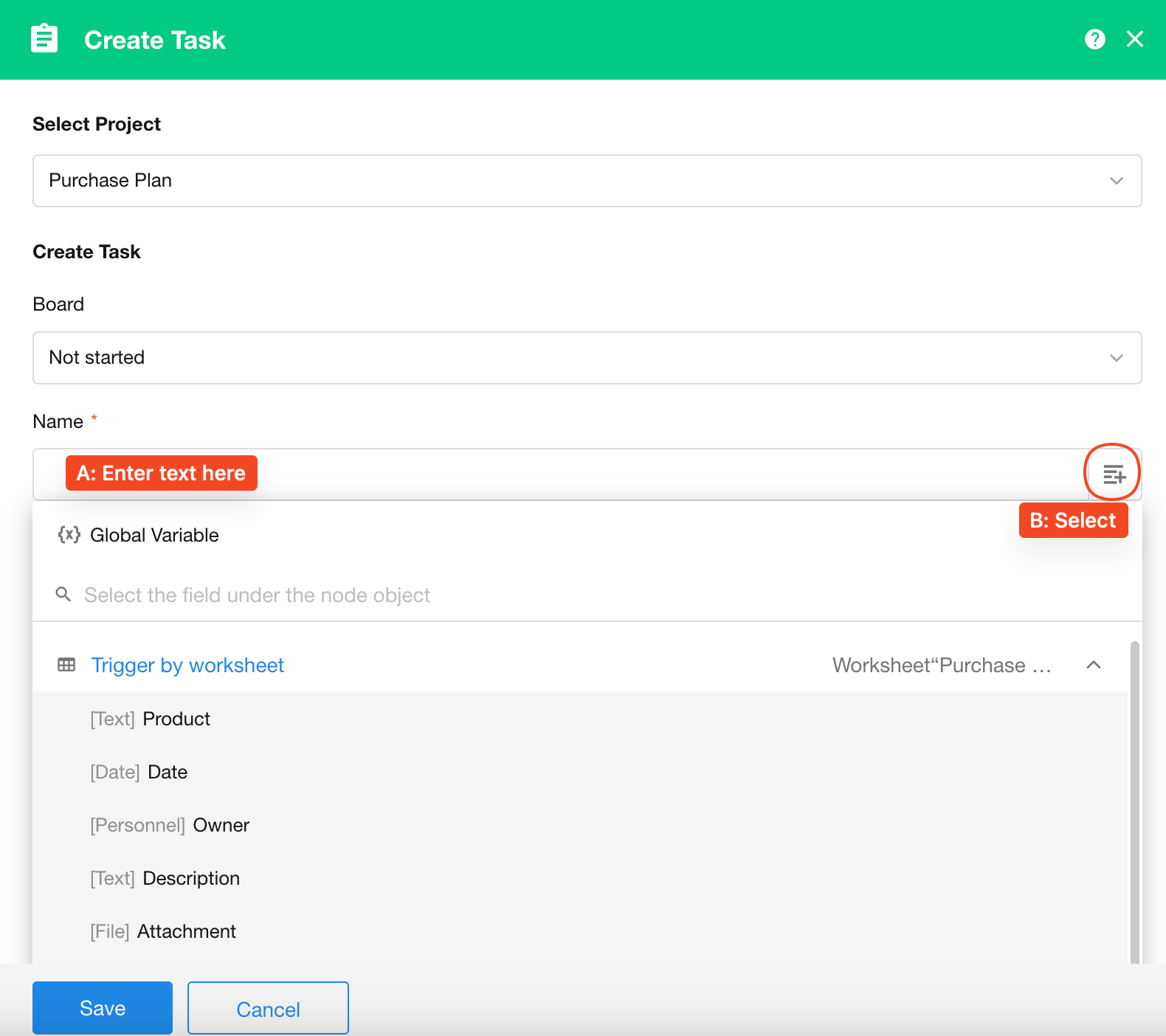The height and width of the screenshot is (1036, 1166).
Task: Click the Global Variable curly braces icon
Action: click(69, 535)
